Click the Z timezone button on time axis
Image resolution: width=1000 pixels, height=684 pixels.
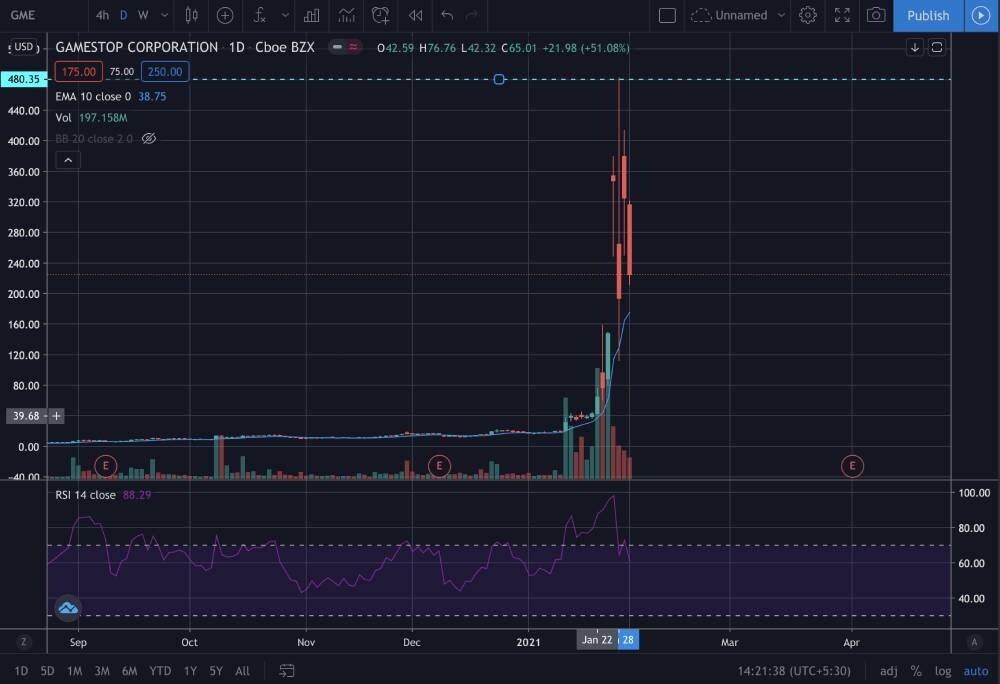click(24, 642)
